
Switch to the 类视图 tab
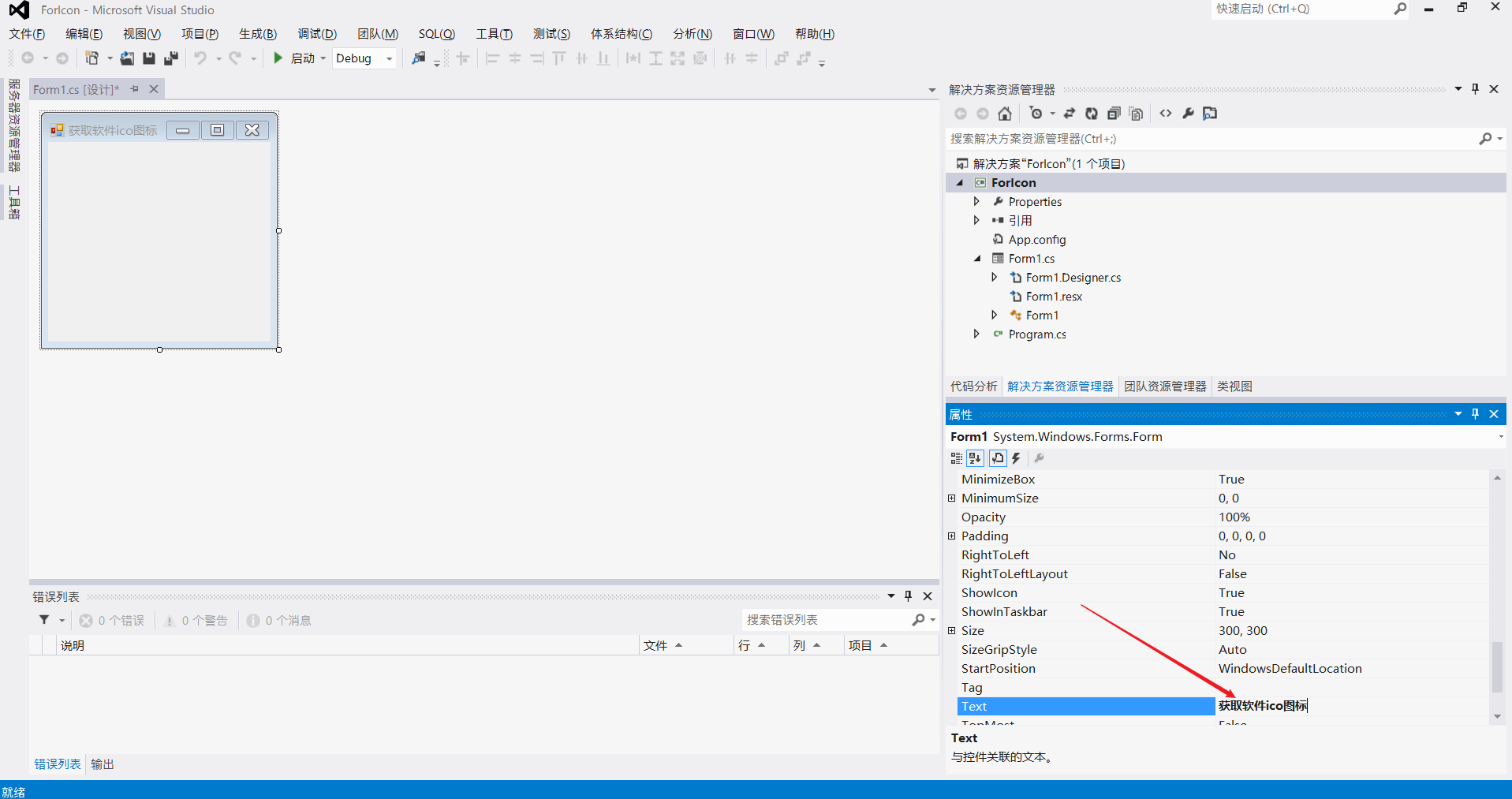point(1234,386)
